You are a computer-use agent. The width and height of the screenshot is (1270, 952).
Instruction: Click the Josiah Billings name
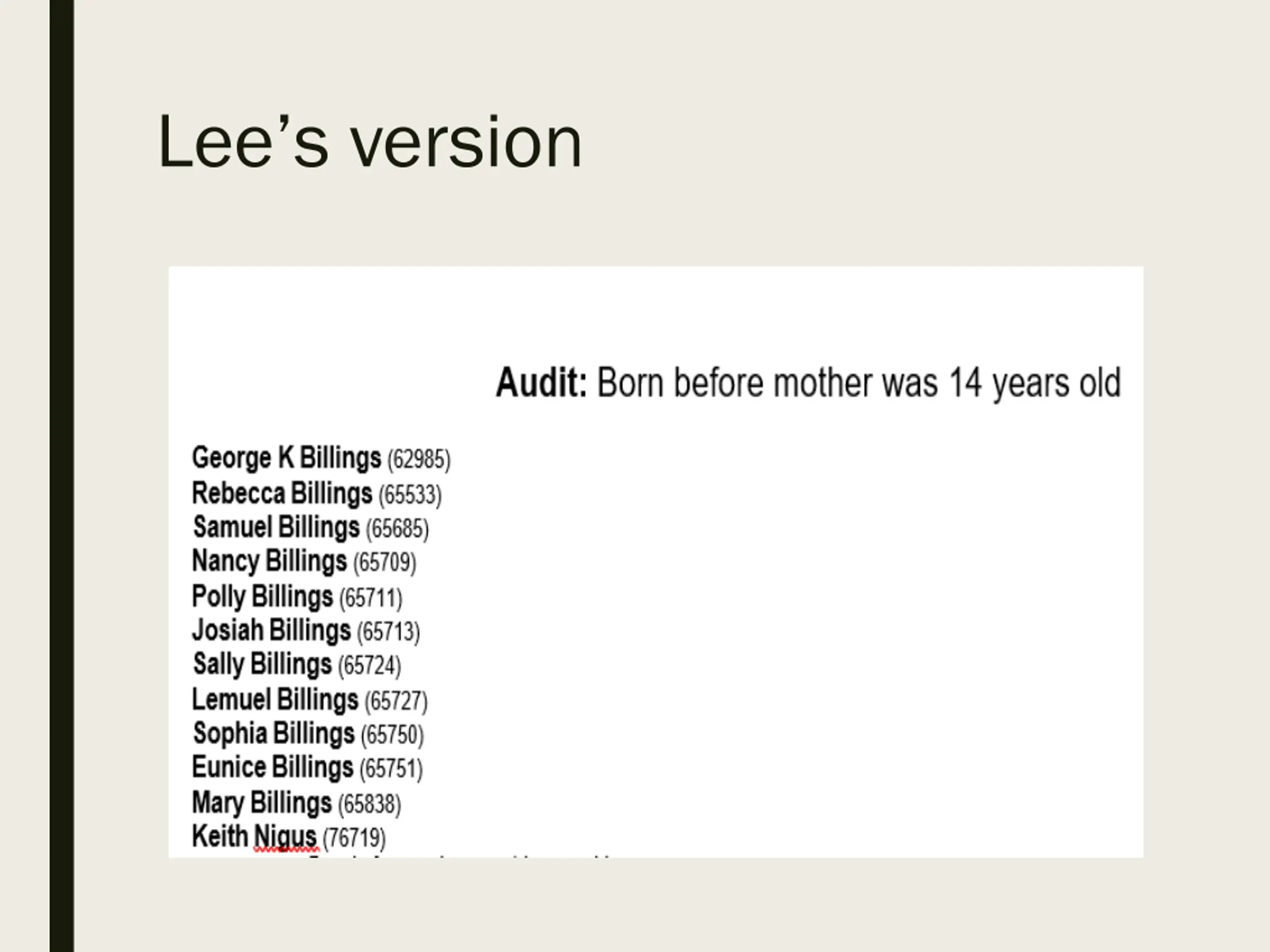click(x=271, y=630)
